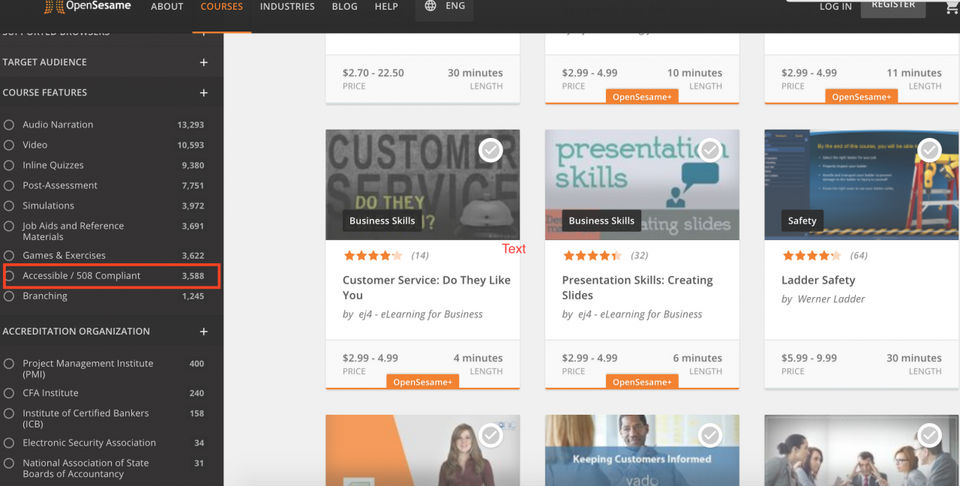Click OpenSesame+ badge on Presentation Skills card
The height and width of the screenshot is (486, 960).
(642, 382)
